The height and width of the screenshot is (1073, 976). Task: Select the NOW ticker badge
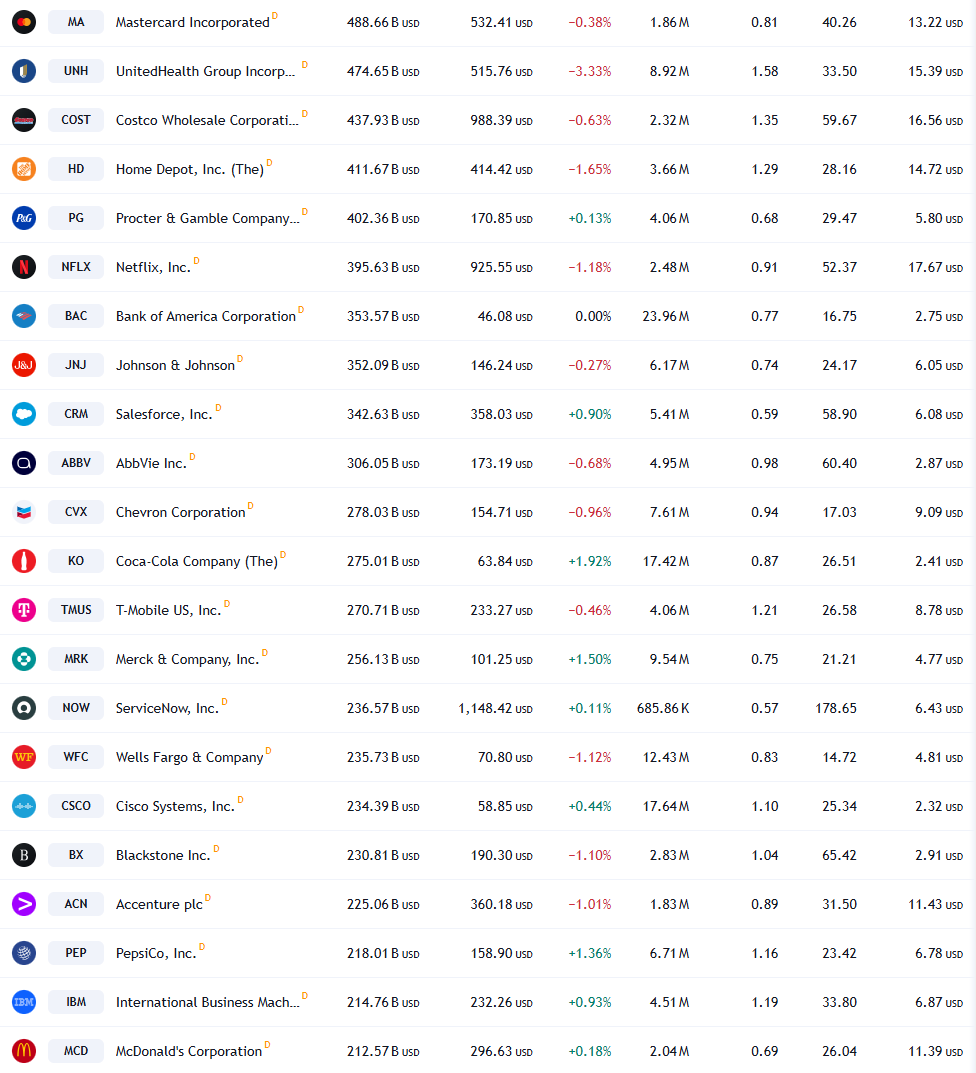point(76,708)
